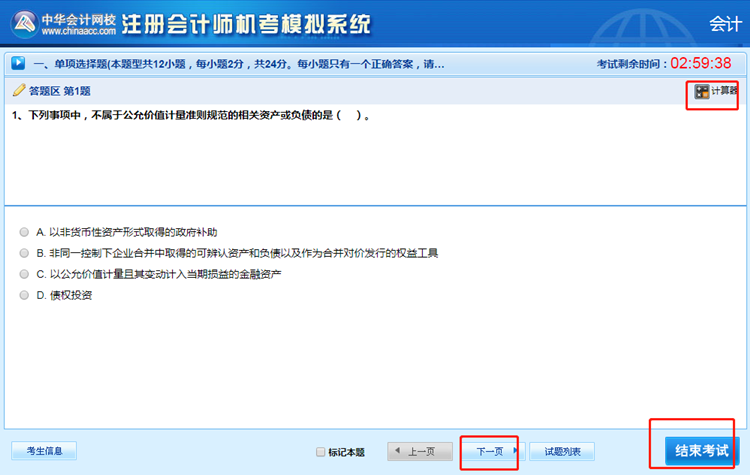The height and width of the screenshot is (475, 750).
Task: Open the 试题列表 question list
Action: (x=562, y=451)
